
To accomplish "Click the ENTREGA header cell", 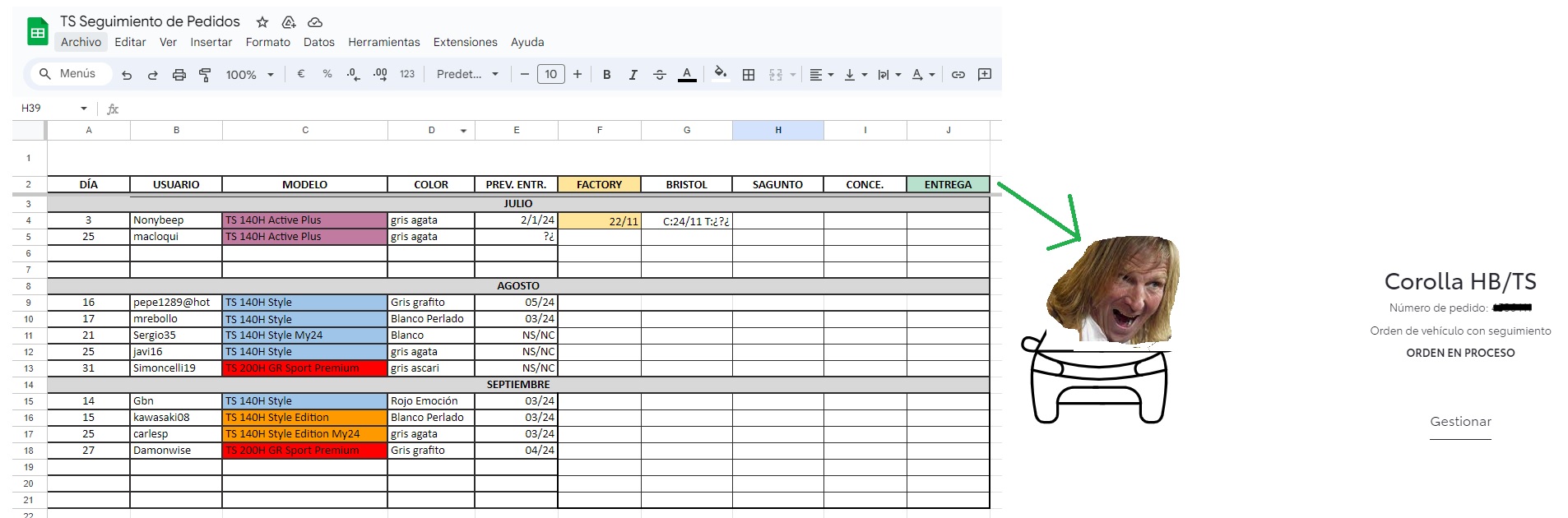I will 948,184.
